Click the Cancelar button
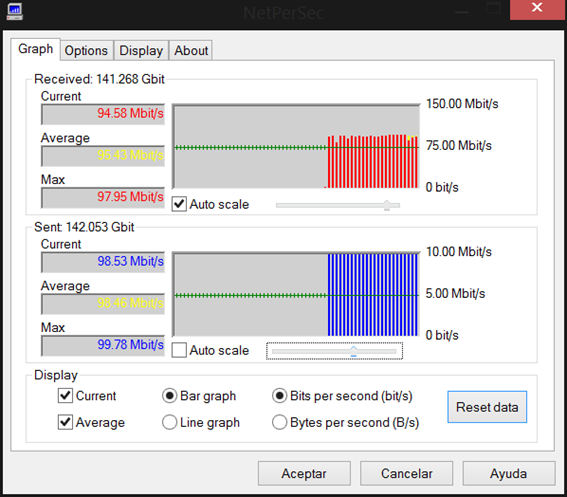This screenshot has height=497, width=567. 406,473
